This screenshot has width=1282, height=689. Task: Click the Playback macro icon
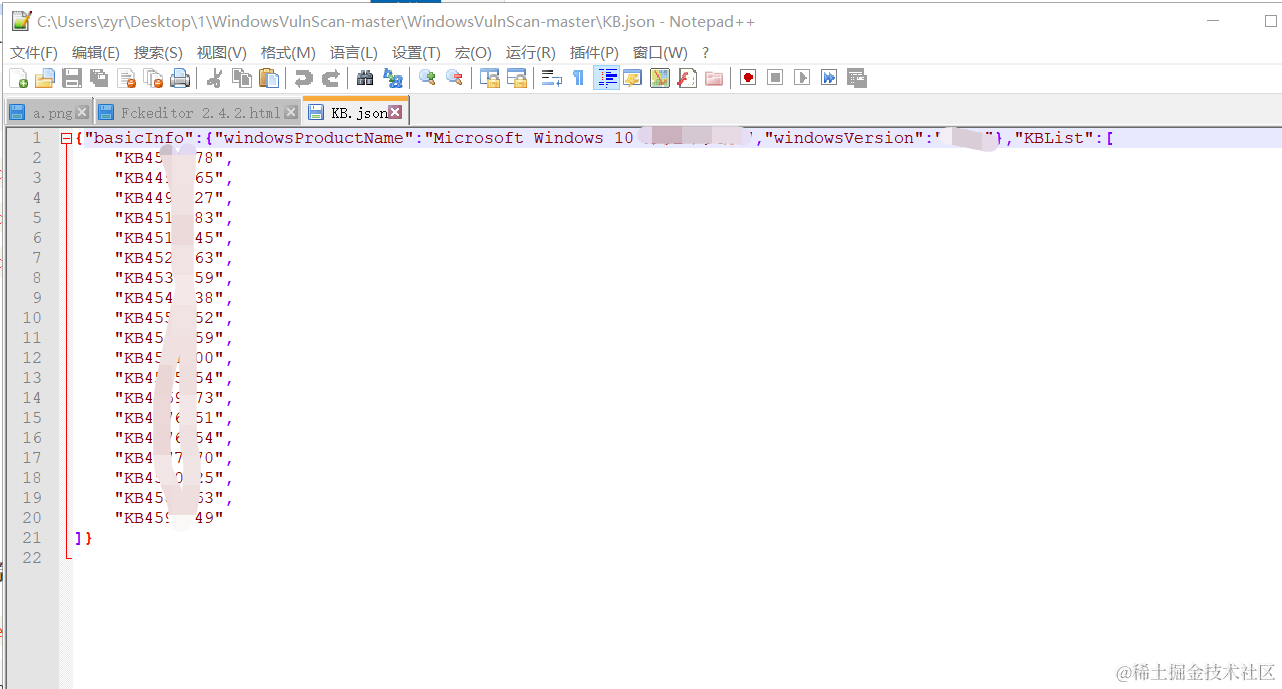802,78
